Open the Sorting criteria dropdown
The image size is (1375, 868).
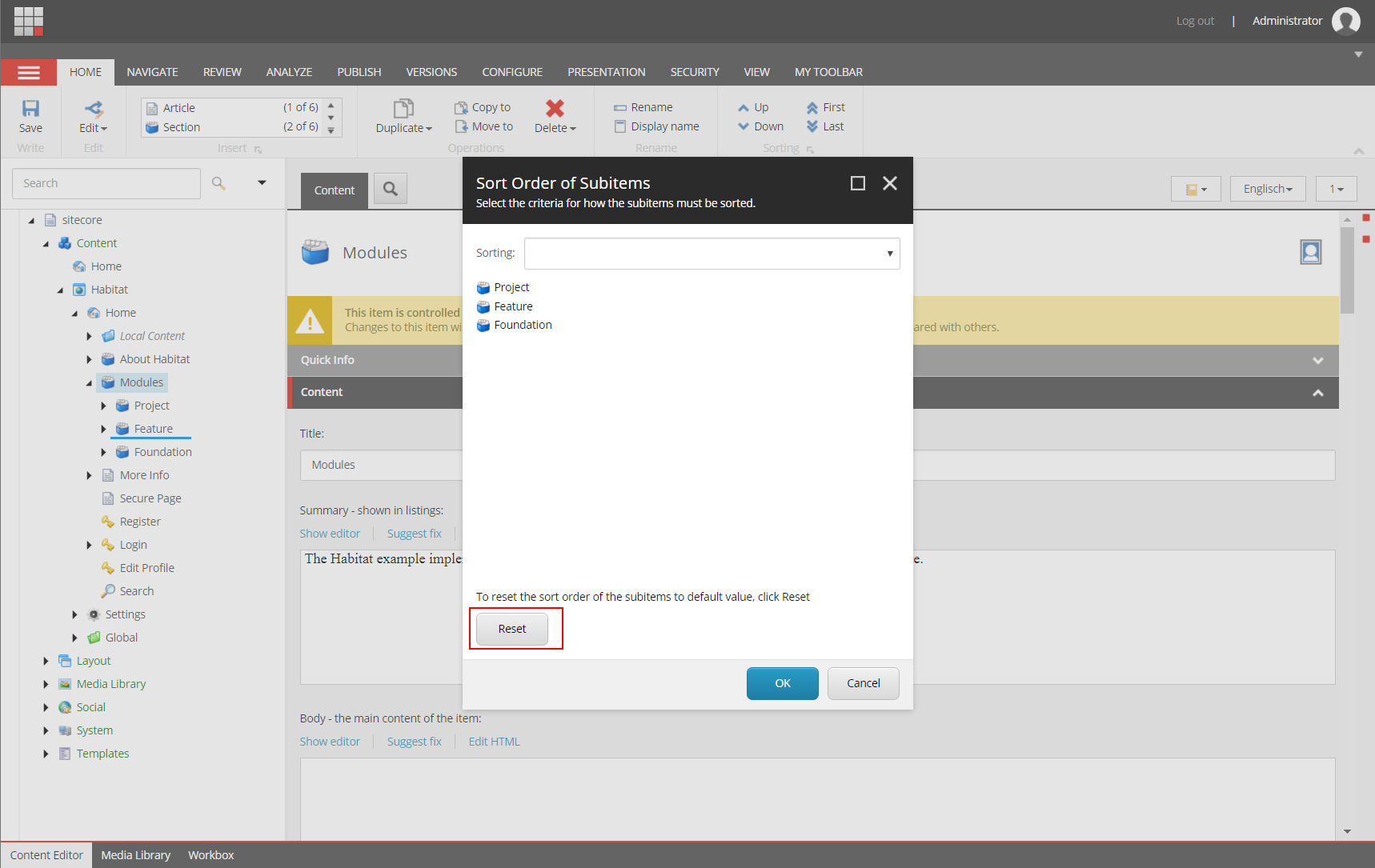(x=712, y=254)
